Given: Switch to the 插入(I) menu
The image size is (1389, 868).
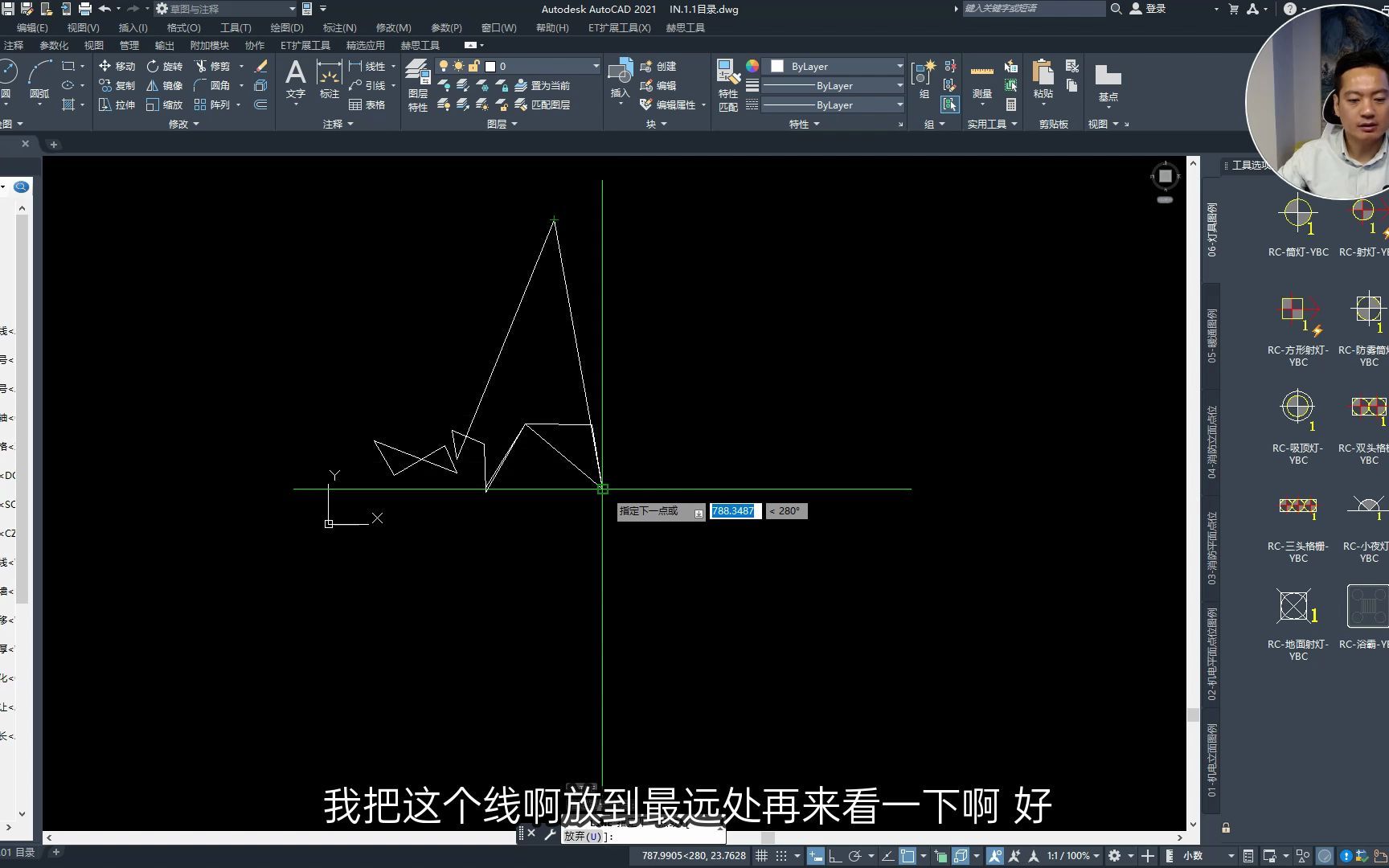Looking at the screenshot, I should pos(131,27).
